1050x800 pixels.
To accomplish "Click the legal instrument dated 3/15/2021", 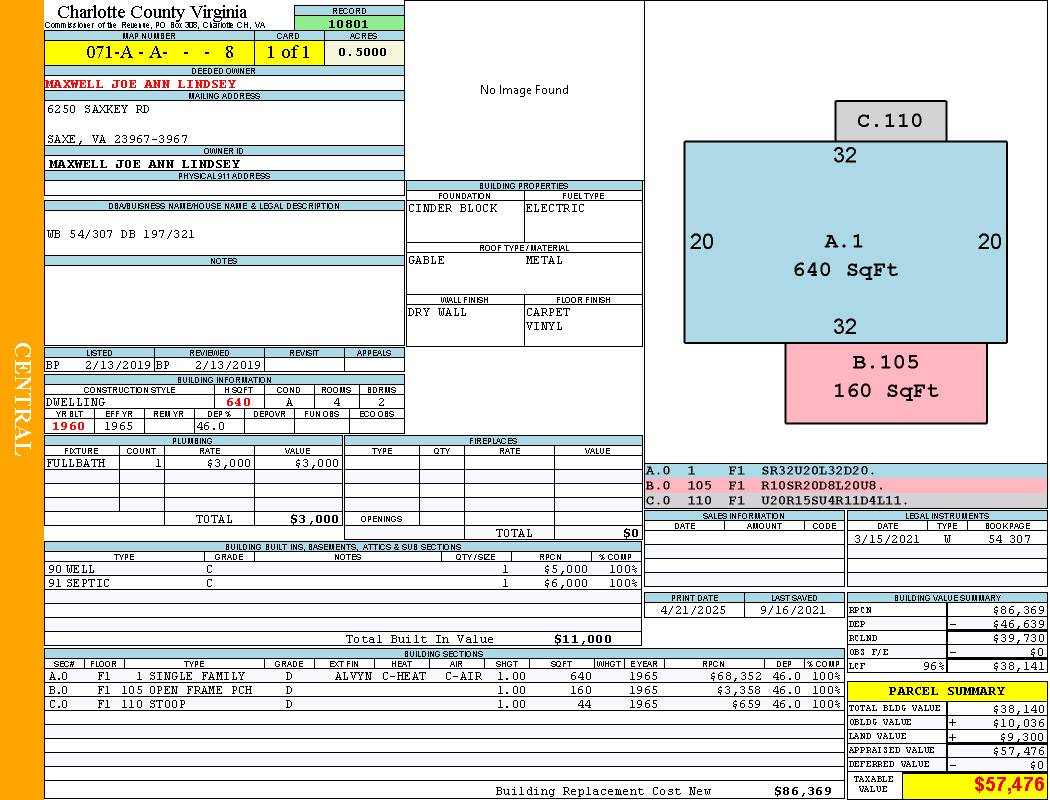I will click(x=945, y=539).
